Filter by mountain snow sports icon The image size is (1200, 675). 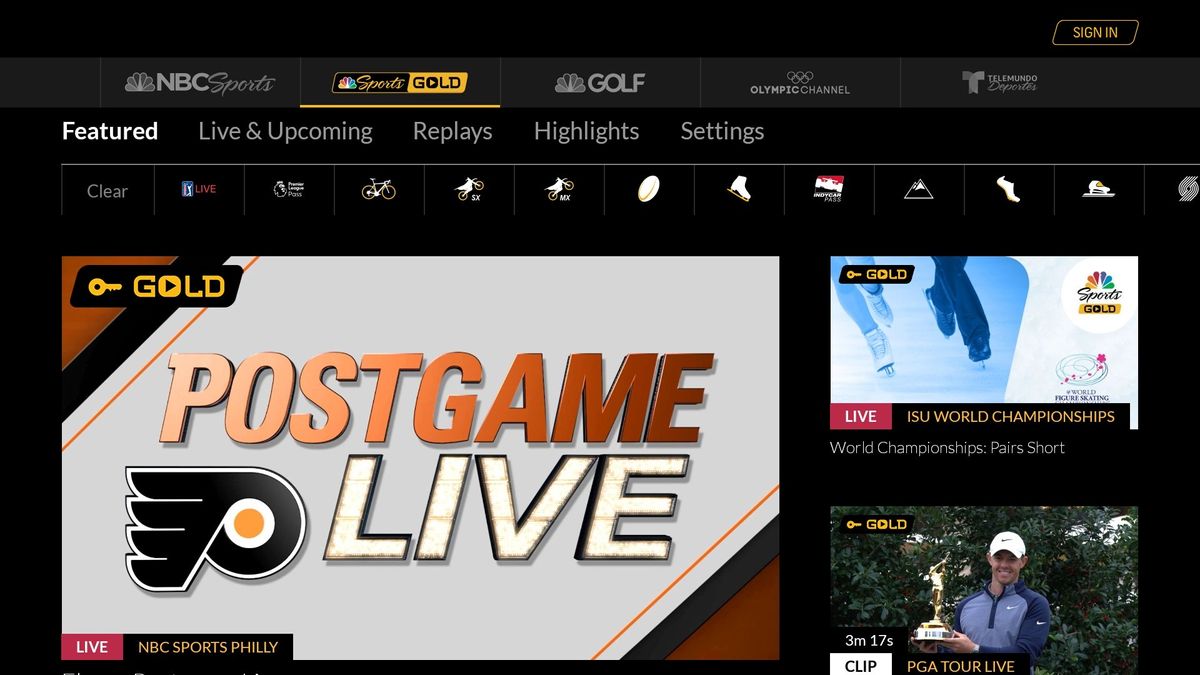click(919, 190)
